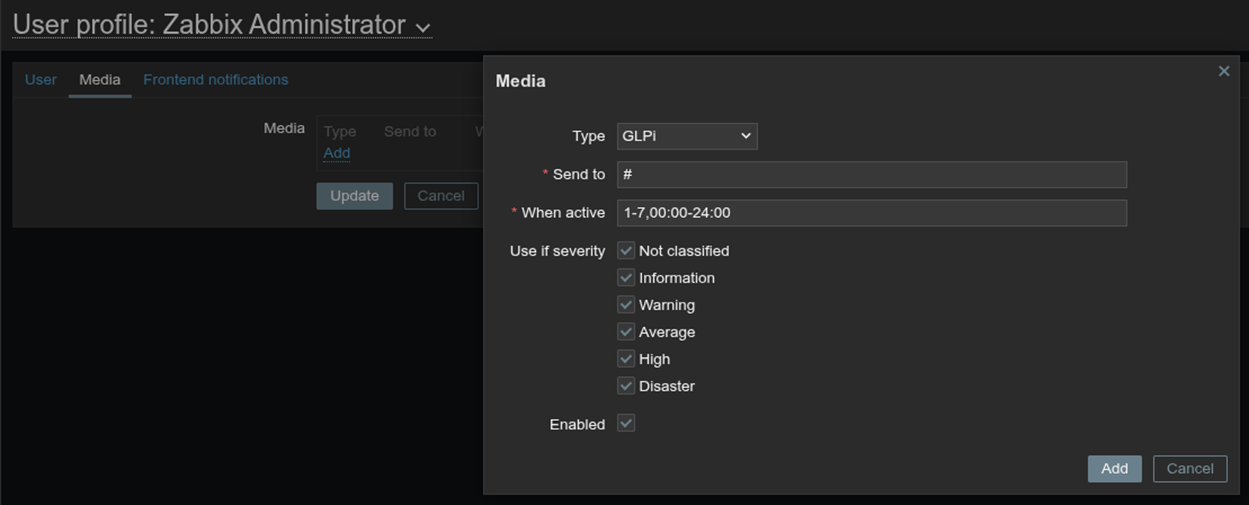Expand the User profile title chevron
This screenshot has height=505, width=1249.
[422, 27]
